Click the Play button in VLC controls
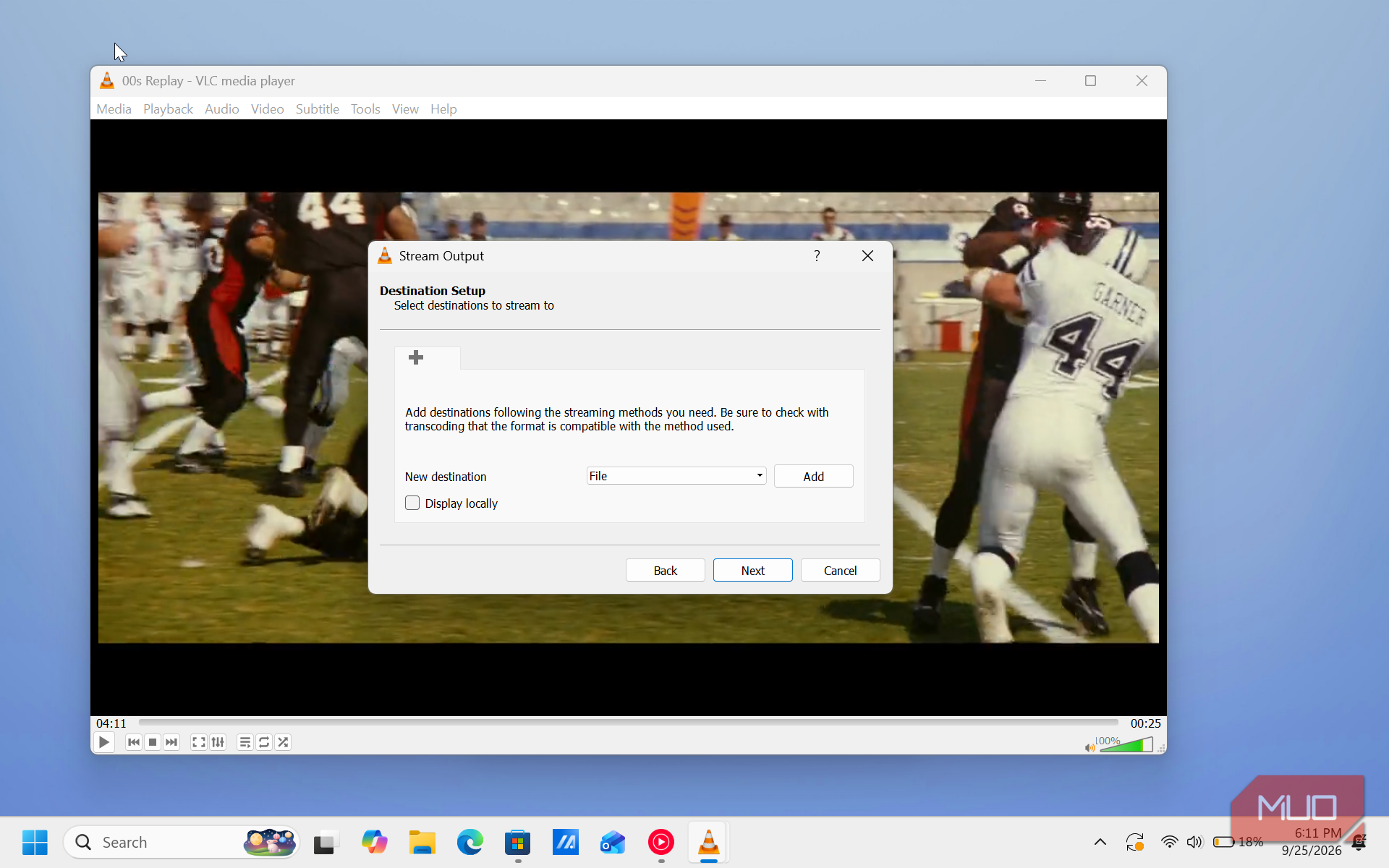1389x868 pixels. point(104,742)
